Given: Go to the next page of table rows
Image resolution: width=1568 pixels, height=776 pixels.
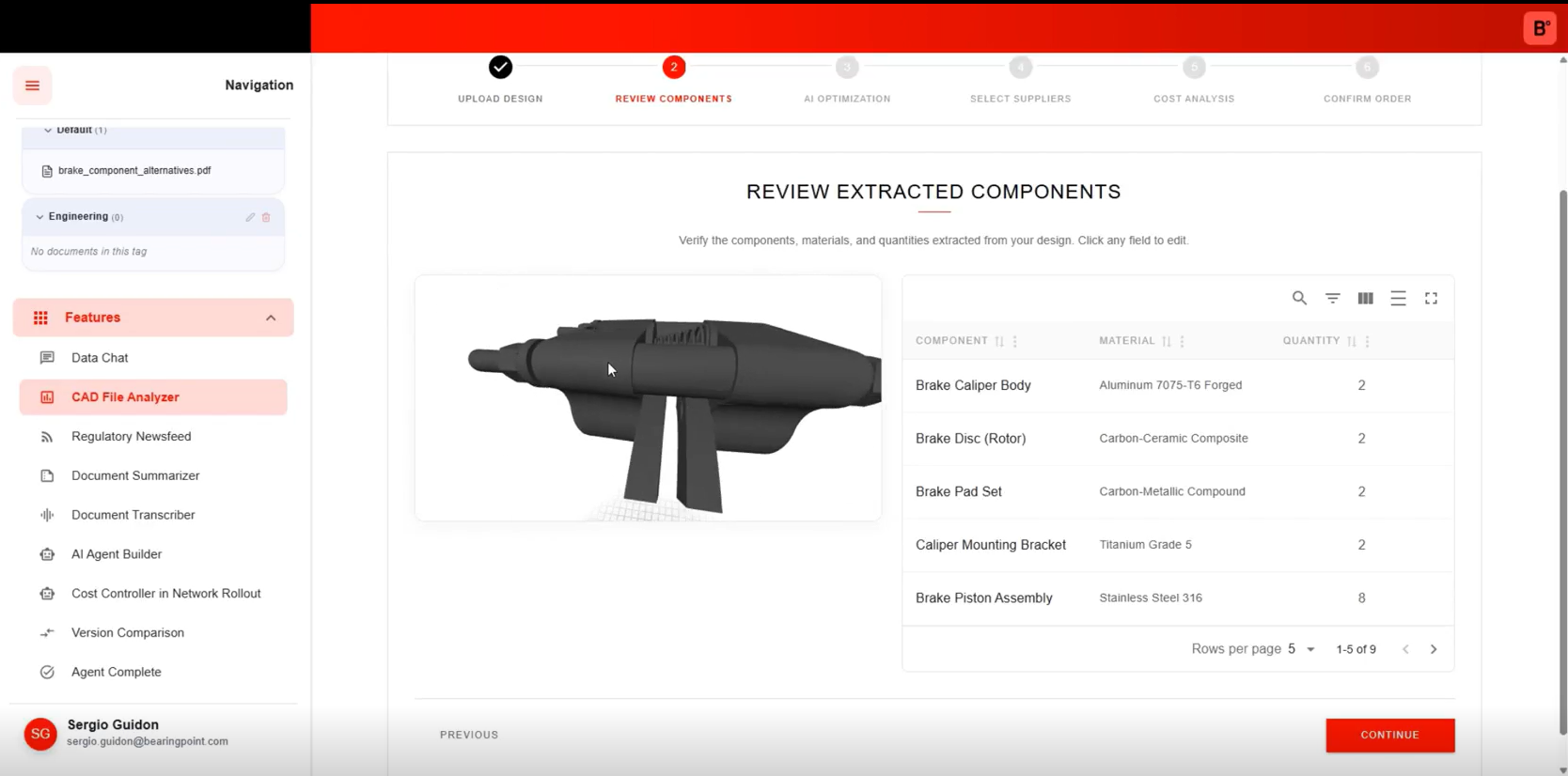Looking at the screenshot, I should [1434, 649].
